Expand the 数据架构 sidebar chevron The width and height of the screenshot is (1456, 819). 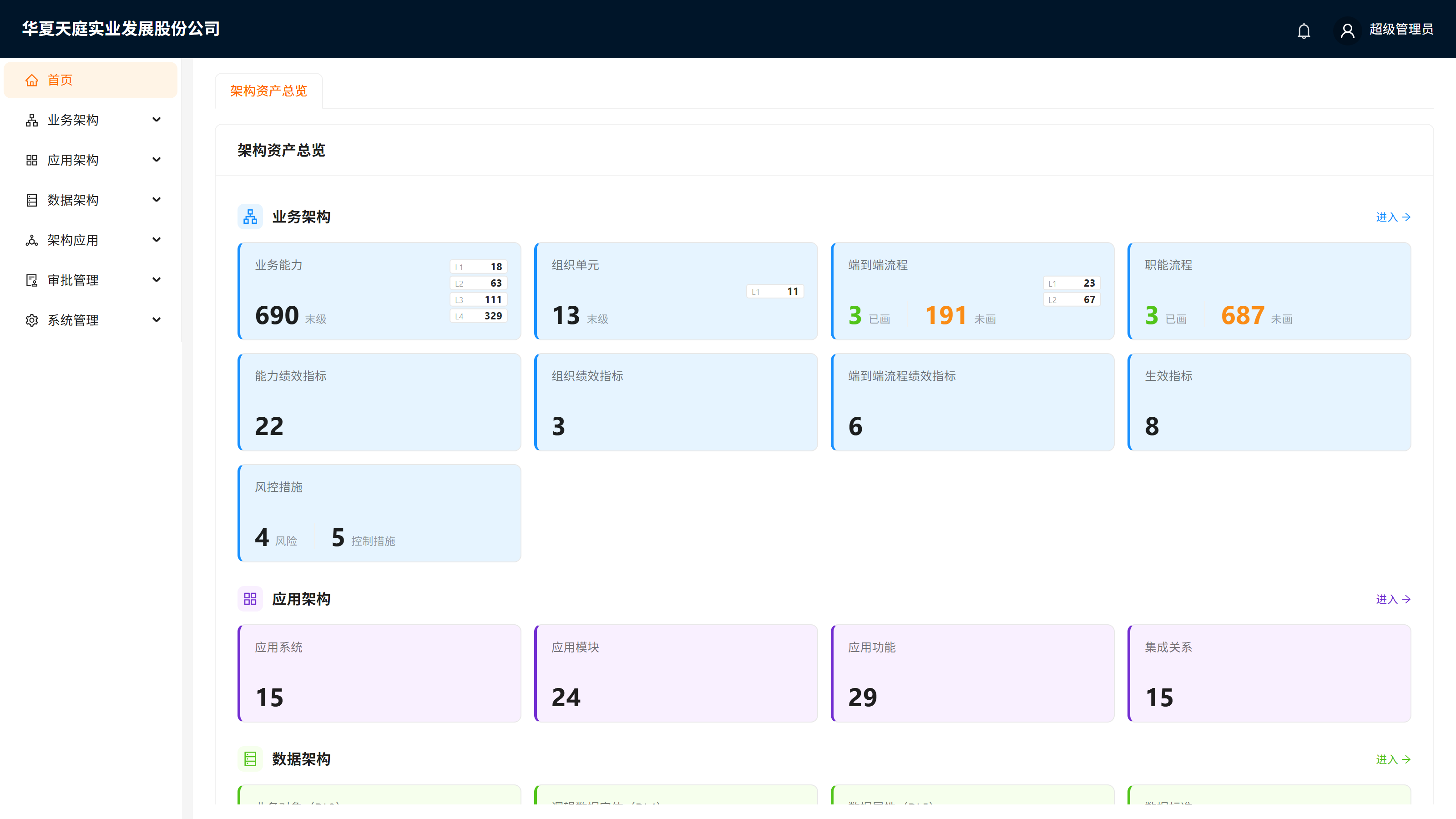pos(157,200)
